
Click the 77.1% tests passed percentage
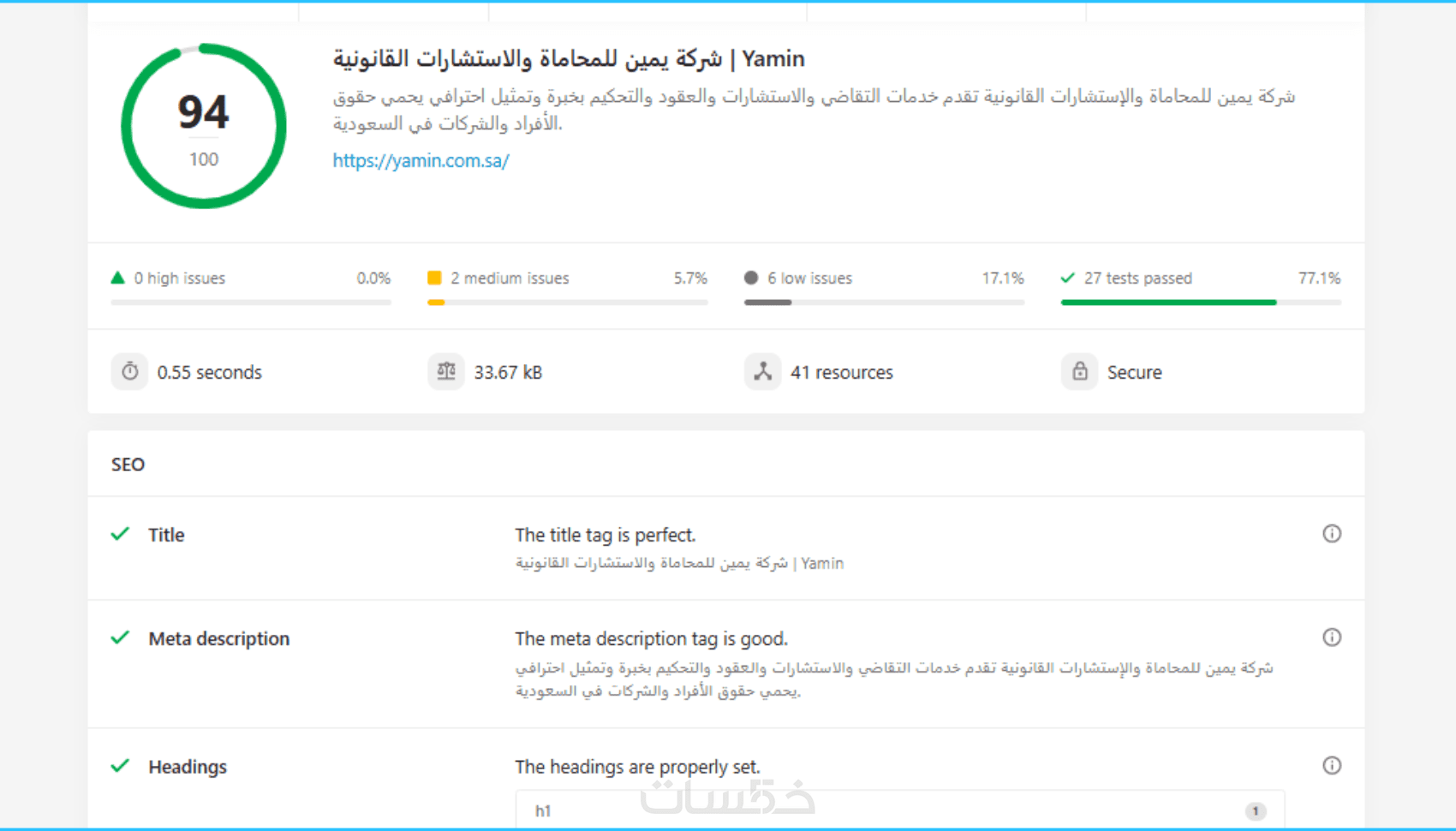tap(1320, 278)
